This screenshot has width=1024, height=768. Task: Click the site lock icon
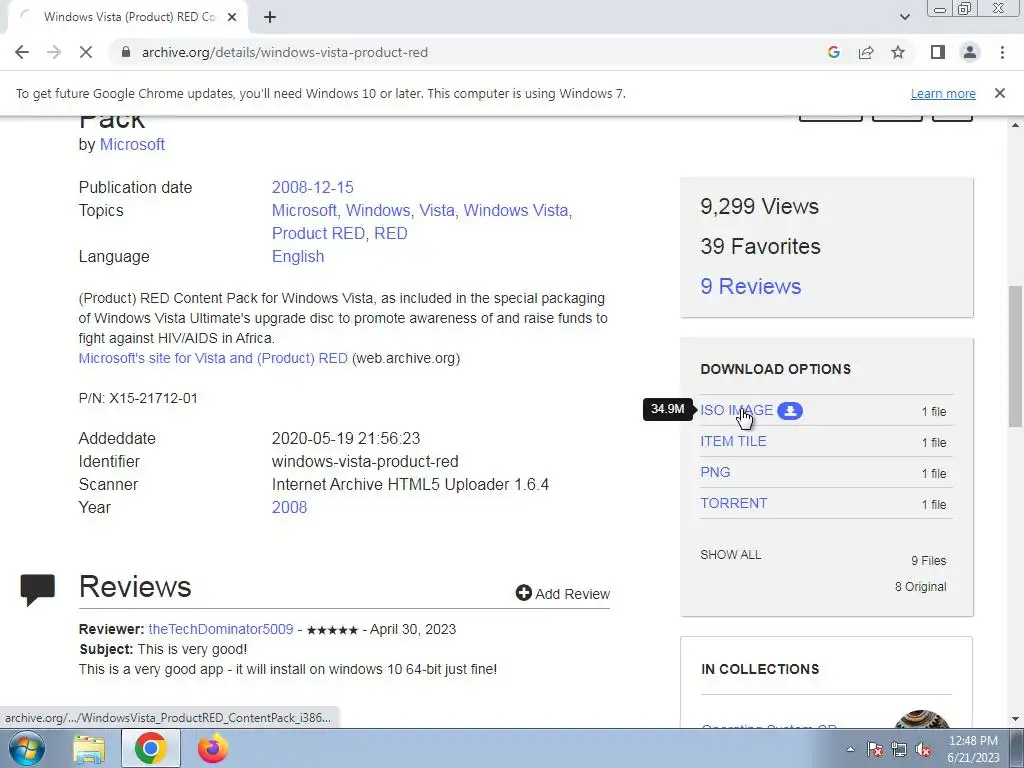coord(127,52)
